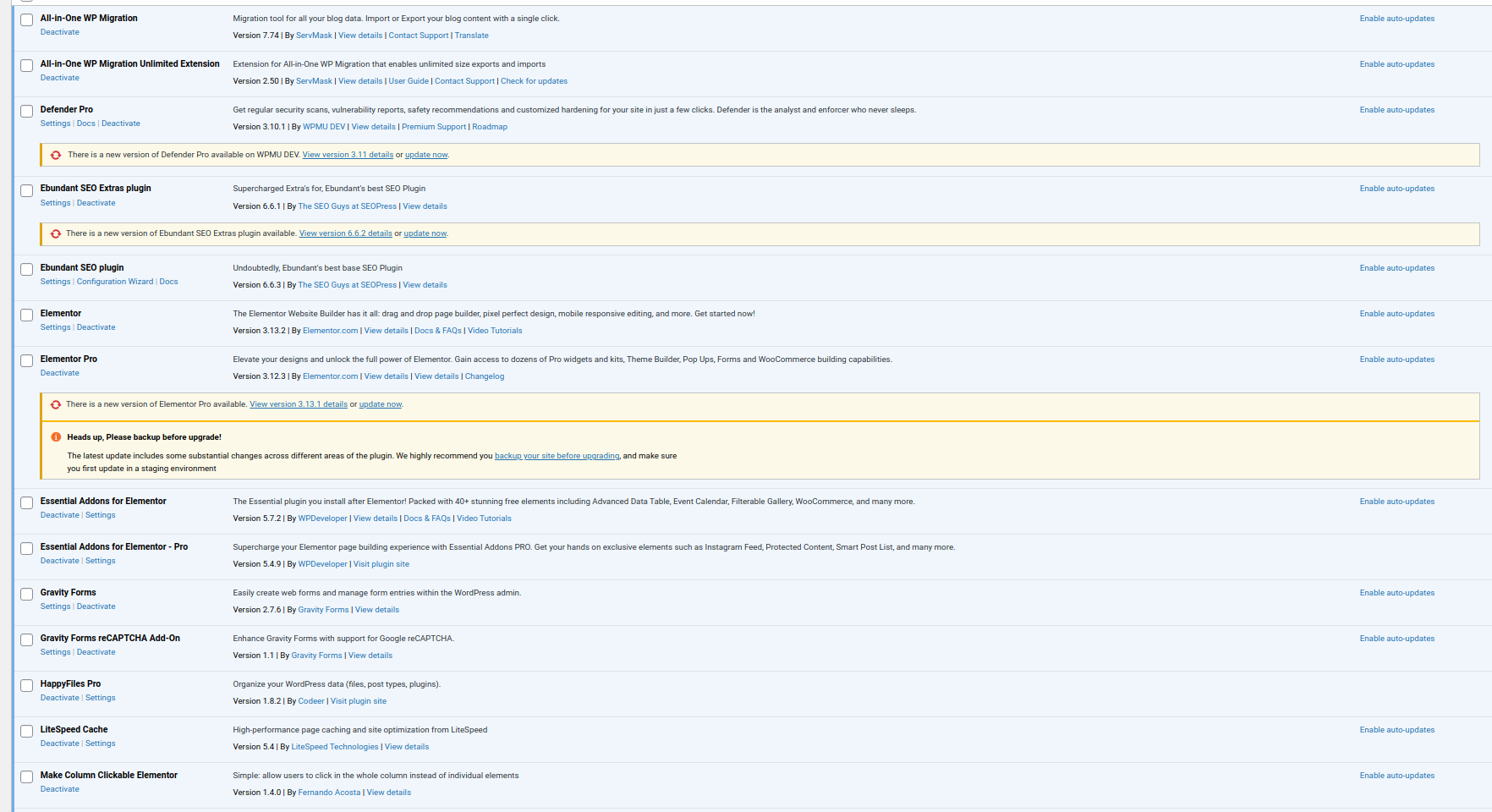1492x812 pixels.
Task: Select the All-in-One WP Migration checkbox
Action: coord(27,19)
